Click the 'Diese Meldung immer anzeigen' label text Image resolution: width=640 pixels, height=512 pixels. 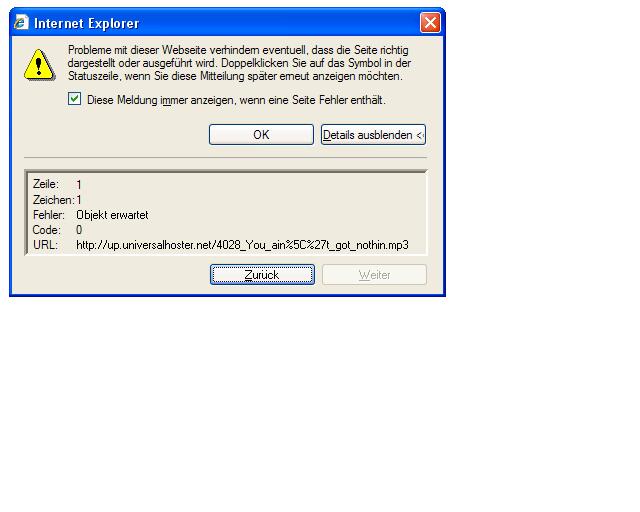point(236,100)
